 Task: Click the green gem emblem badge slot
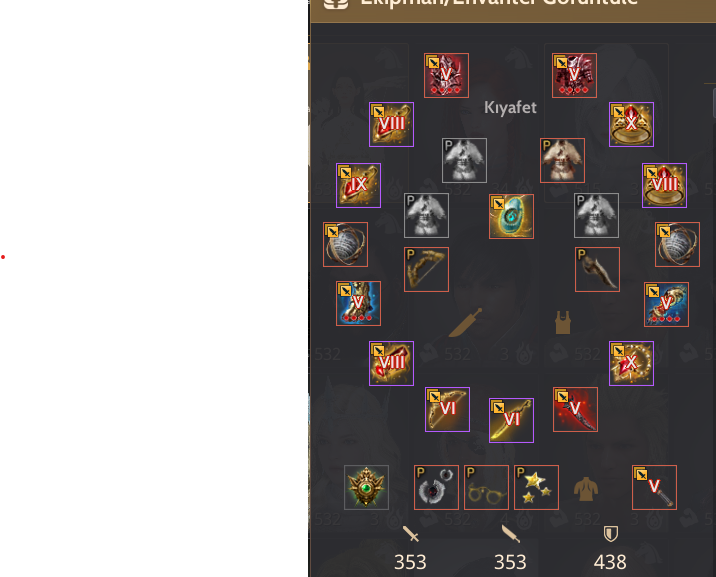[366, 488]
